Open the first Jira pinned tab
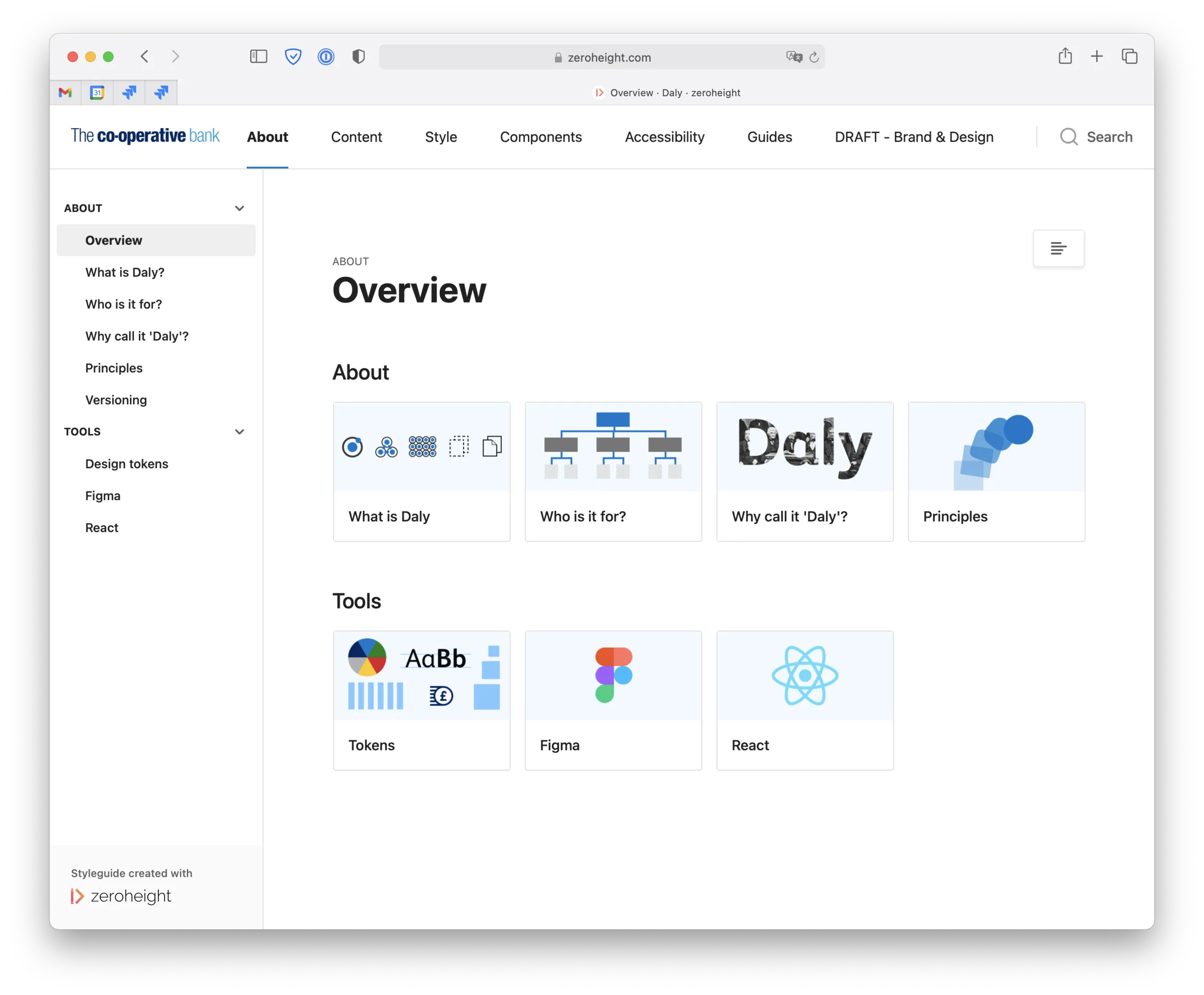 click(x=129, y=92)
